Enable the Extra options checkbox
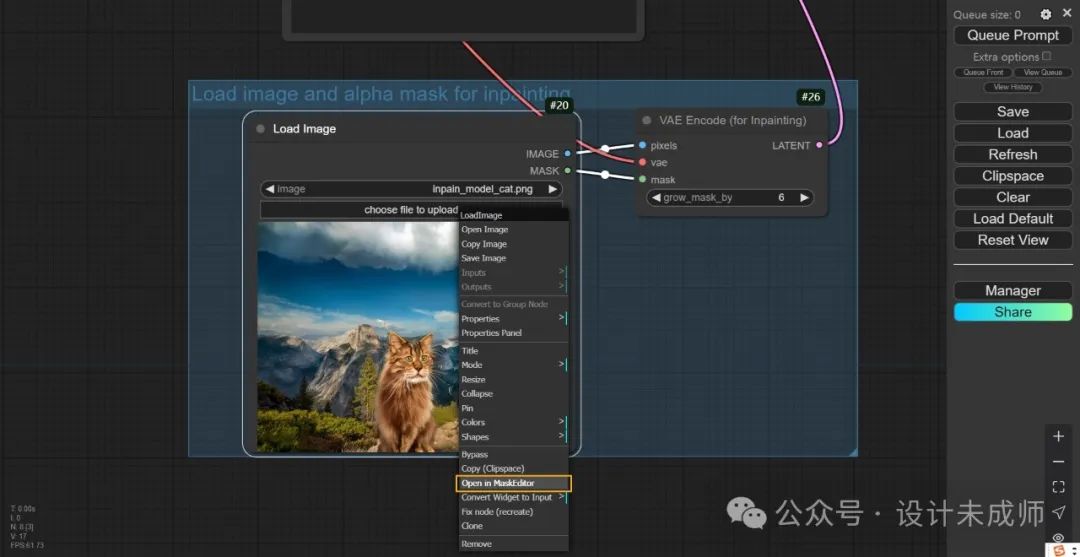 click(1047, 56)
